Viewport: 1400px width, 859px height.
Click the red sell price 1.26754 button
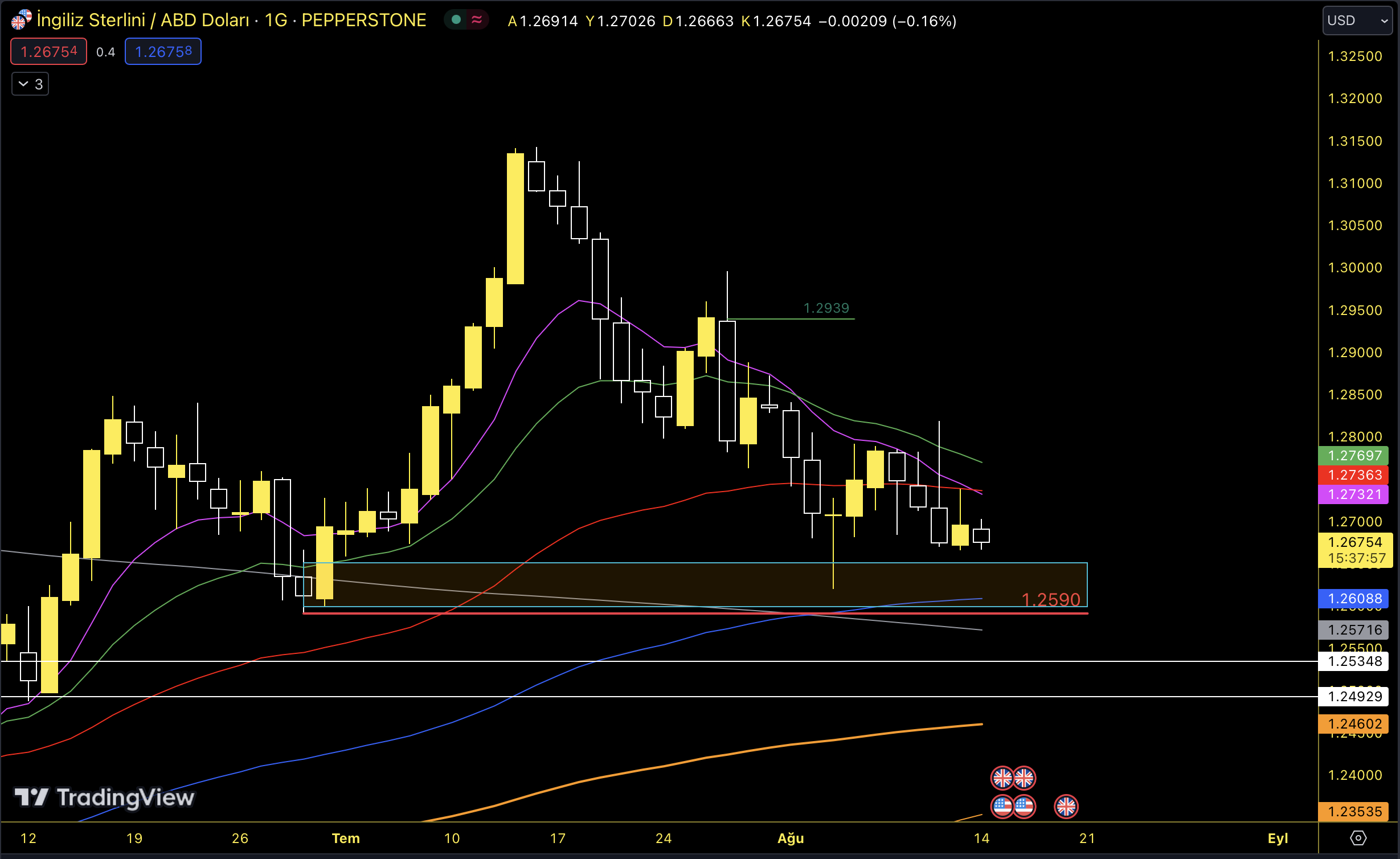(48, 52)
